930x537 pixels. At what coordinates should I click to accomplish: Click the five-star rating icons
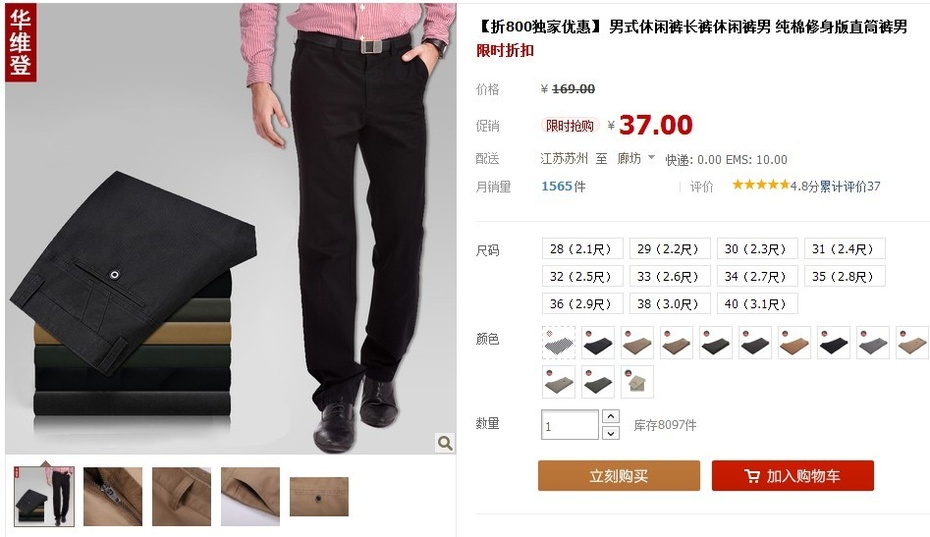tap(760, 185)
